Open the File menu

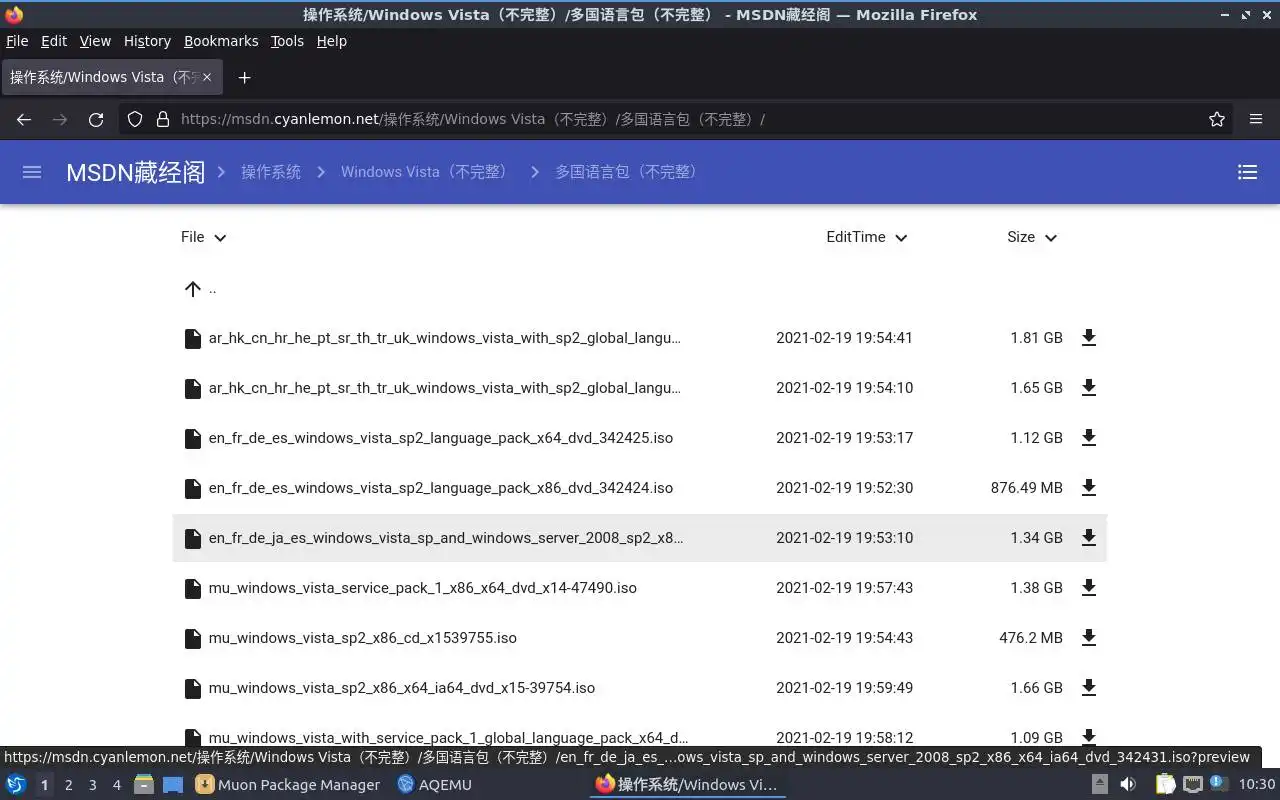(17, 41)
